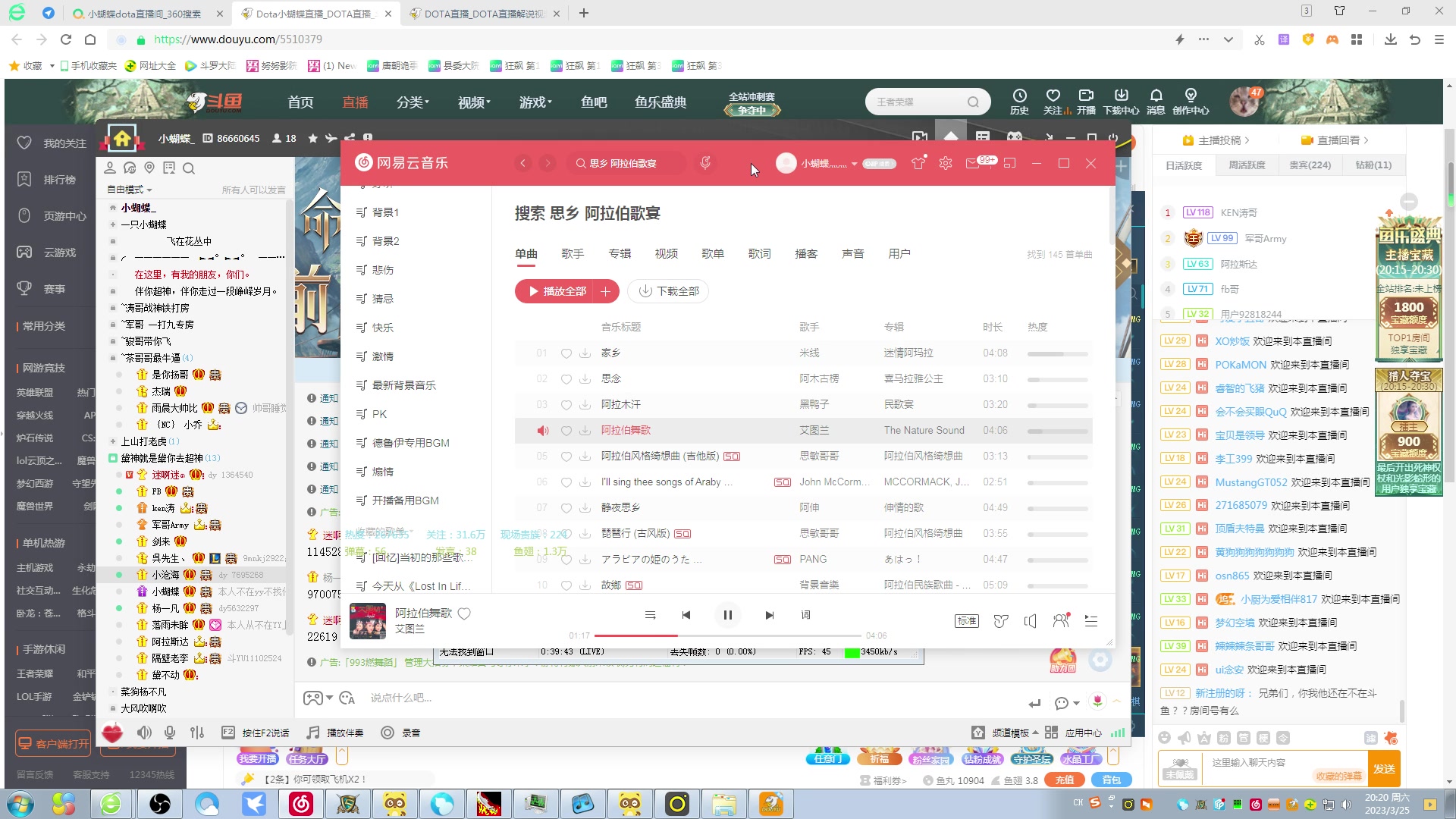Click 播放伴奏 accompaniment button
The height and width of the screenshot is (819, 1456).
tap(335, 733)
